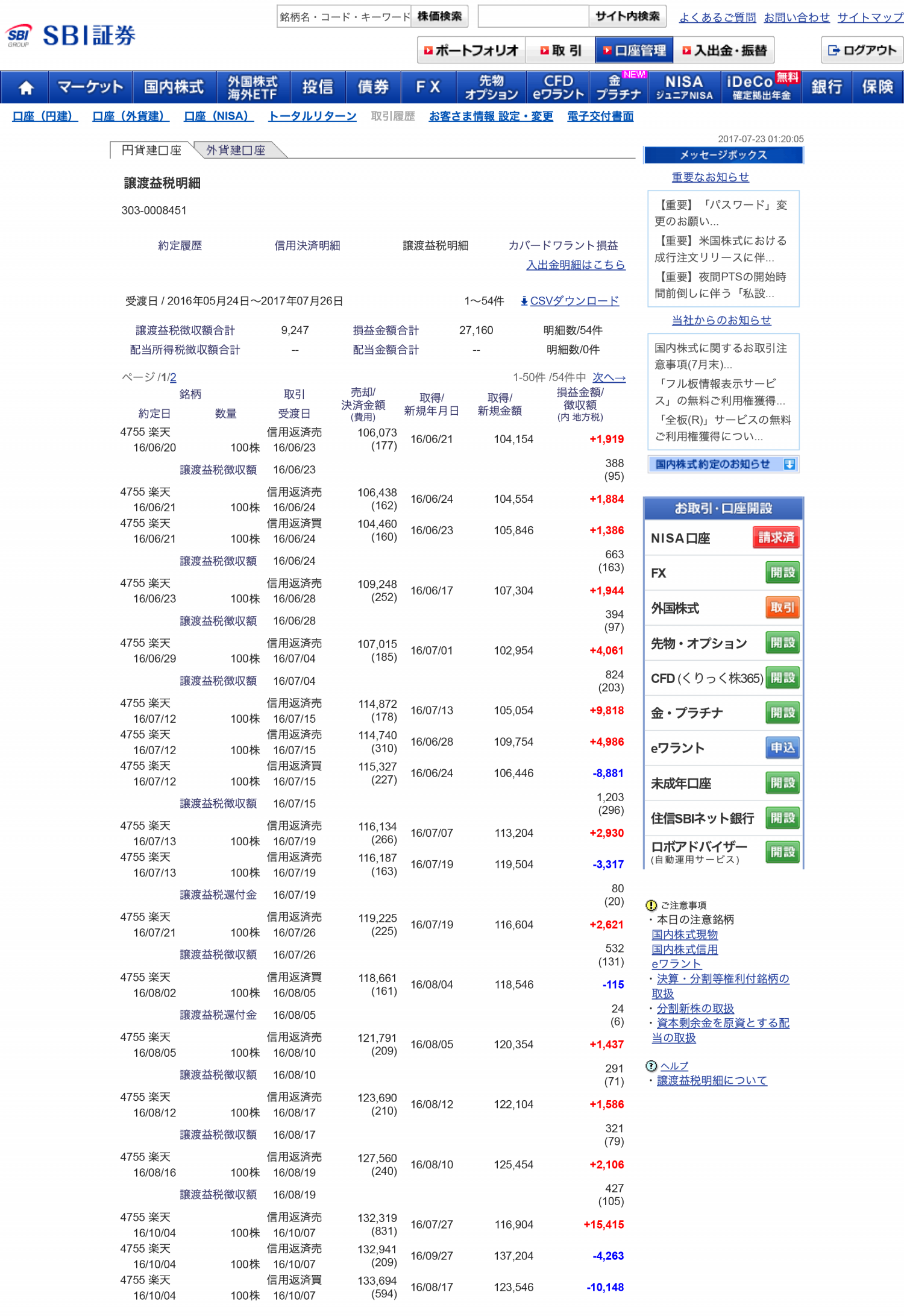This screenshot has width=904, height=1316.
Task: Open 先物オプション navigation tab
Action: coord(492,87)
